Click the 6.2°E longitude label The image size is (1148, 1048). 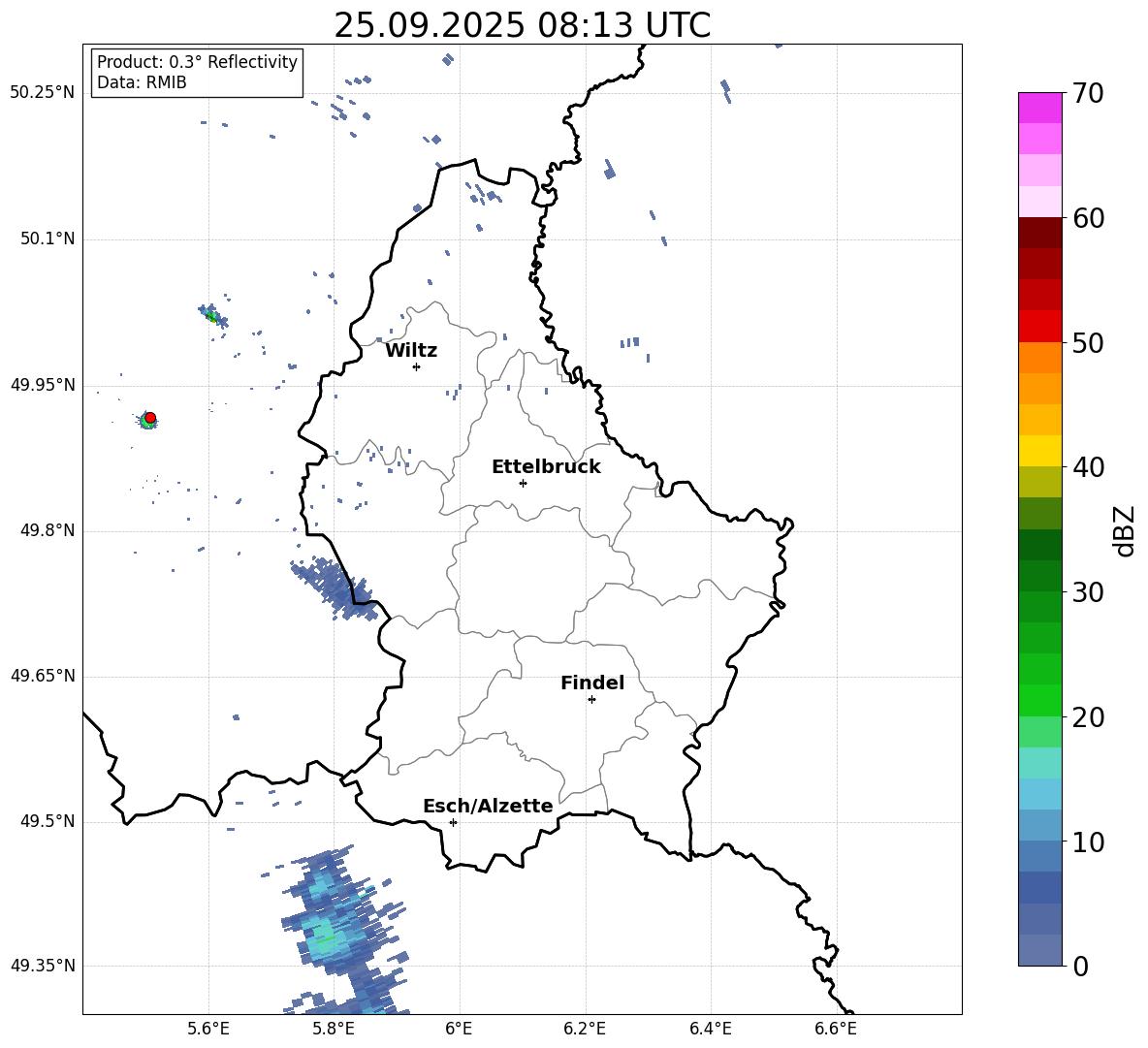point(585,1029)
